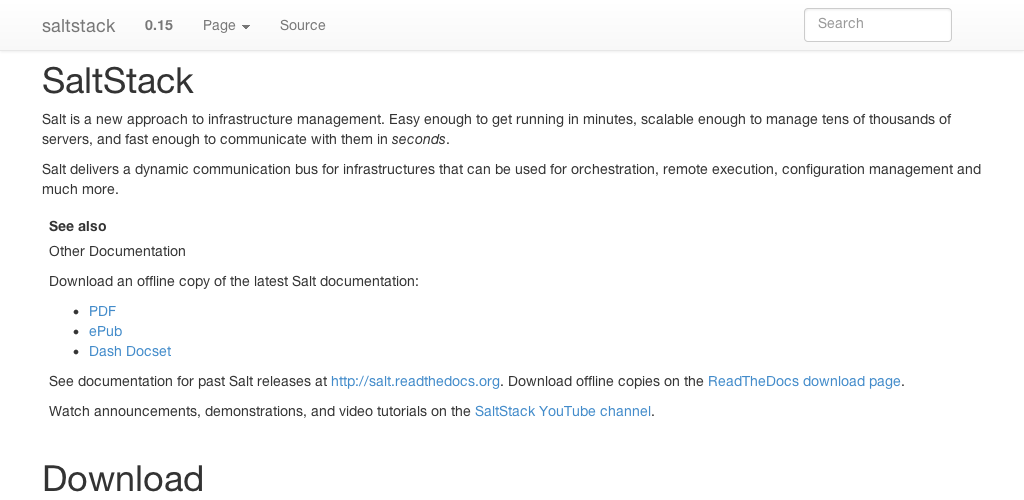Viewport: 1024px width, 500px height.
Task: Click the italic word 'seconds'
Action: pos(419,139)
